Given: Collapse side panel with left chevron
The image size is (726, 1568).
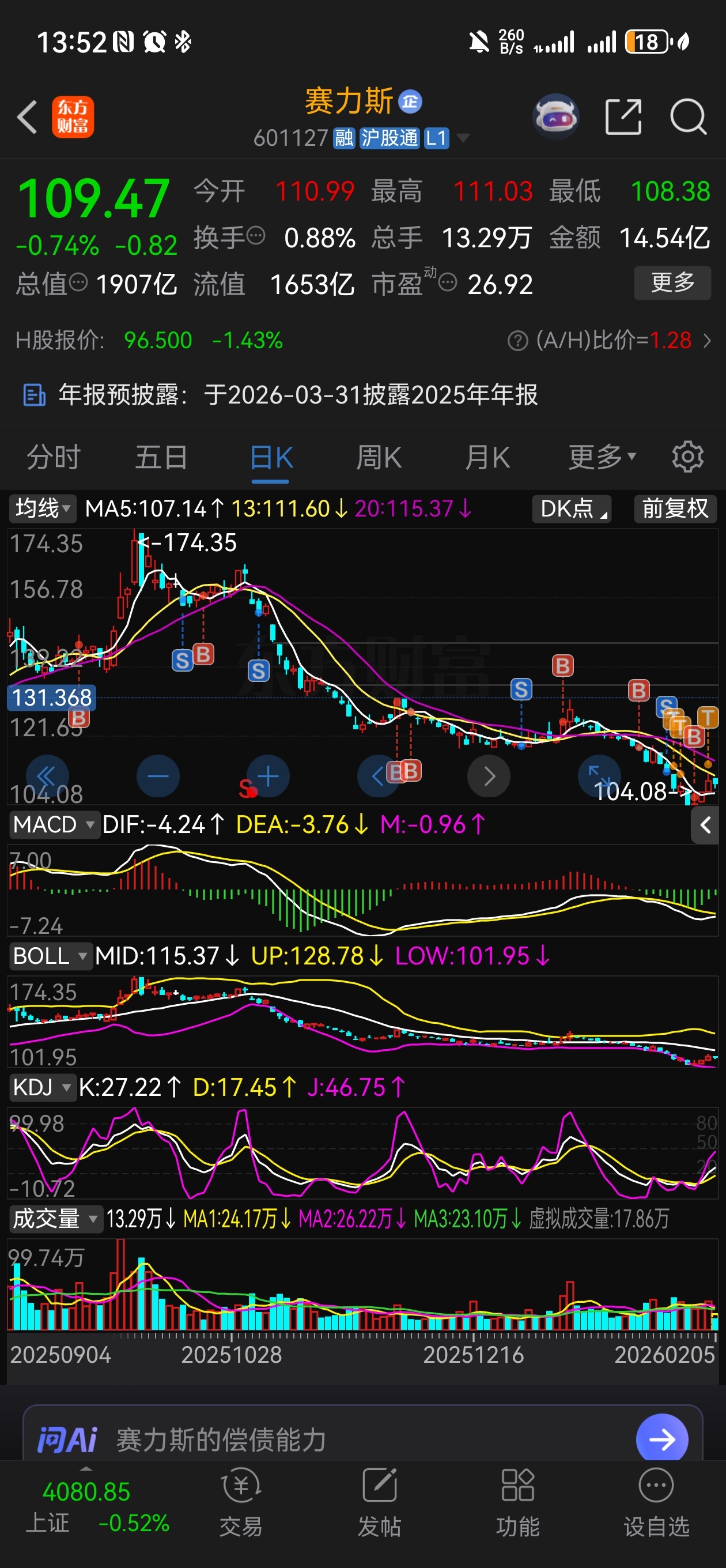Looking at the screenshot, I should 705,825.
